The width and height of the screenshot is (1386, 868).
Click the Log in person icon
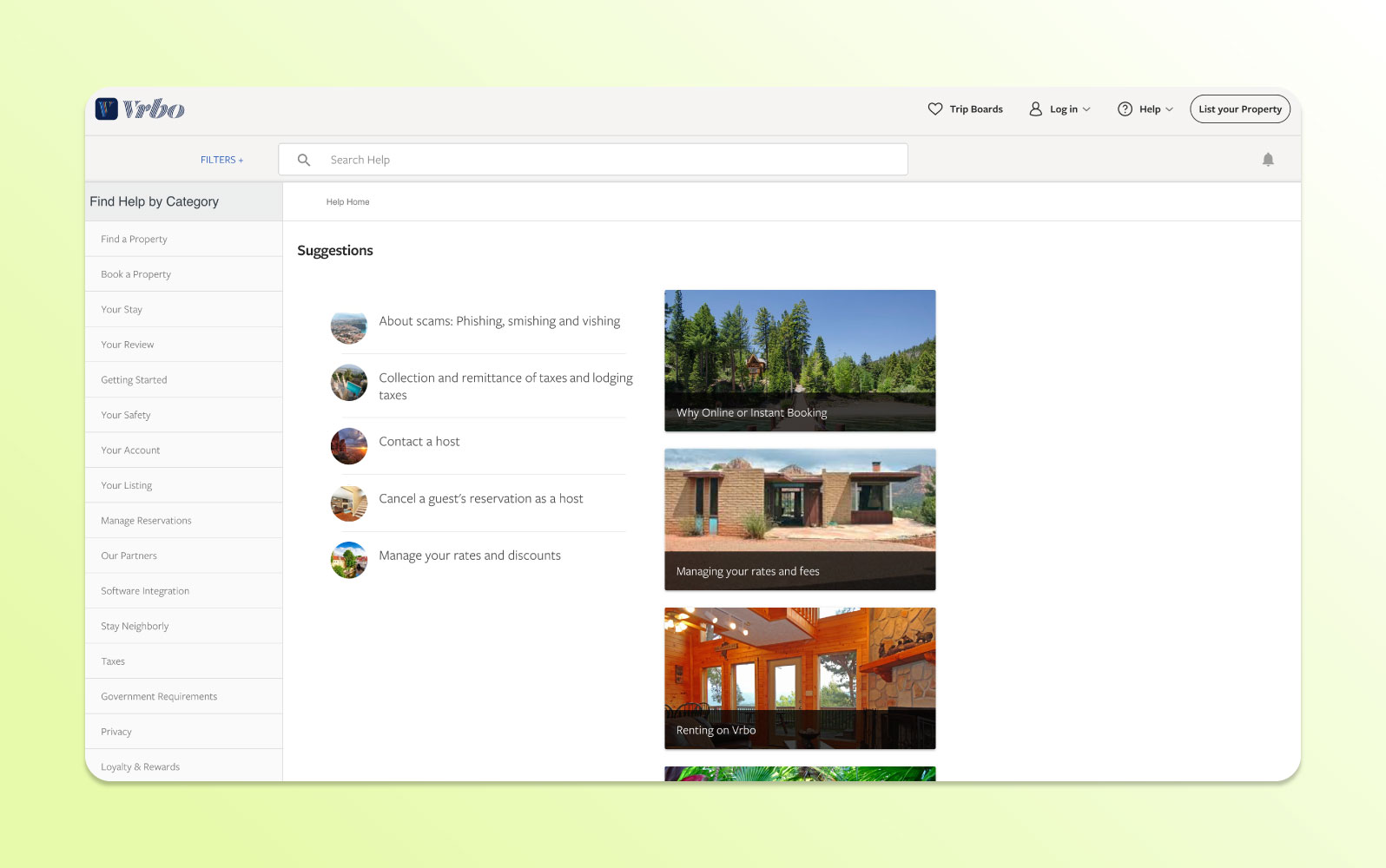coord(1035,109)
